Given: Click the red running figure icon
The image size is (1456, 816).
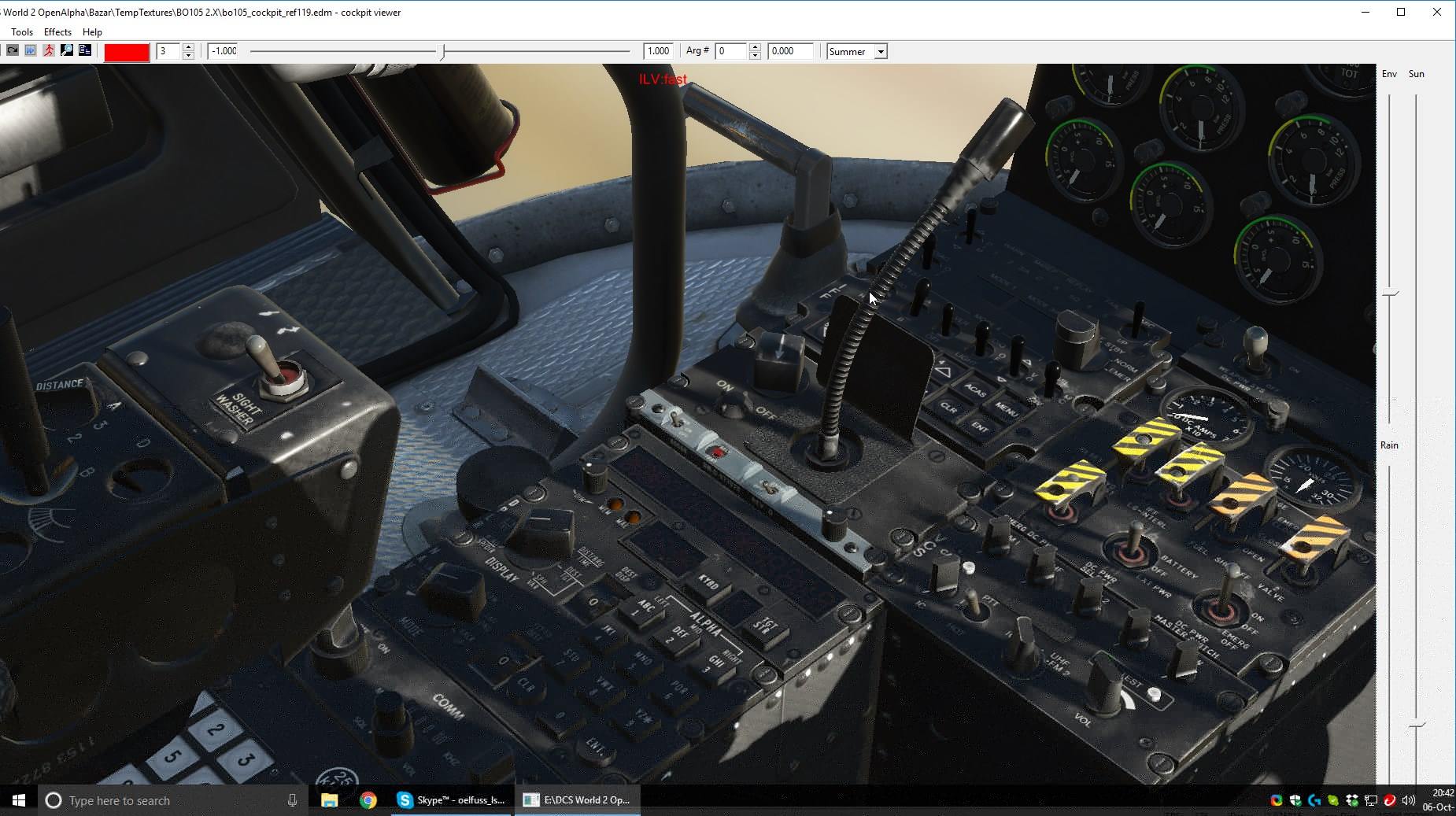Looking at the screenshot, I should pyautogui.click(x=49, y=51).
